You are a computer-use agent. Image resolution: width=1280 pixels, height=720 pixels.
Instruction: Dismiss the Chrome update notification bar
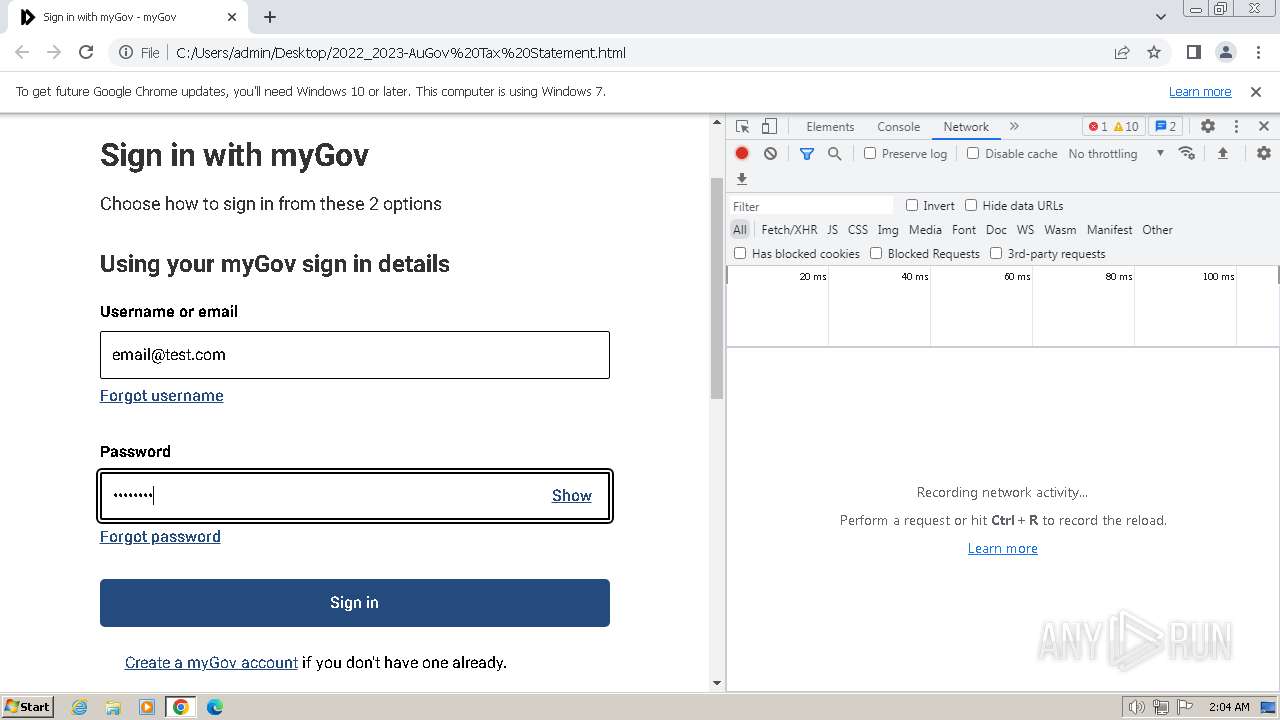click(1256, 91)
